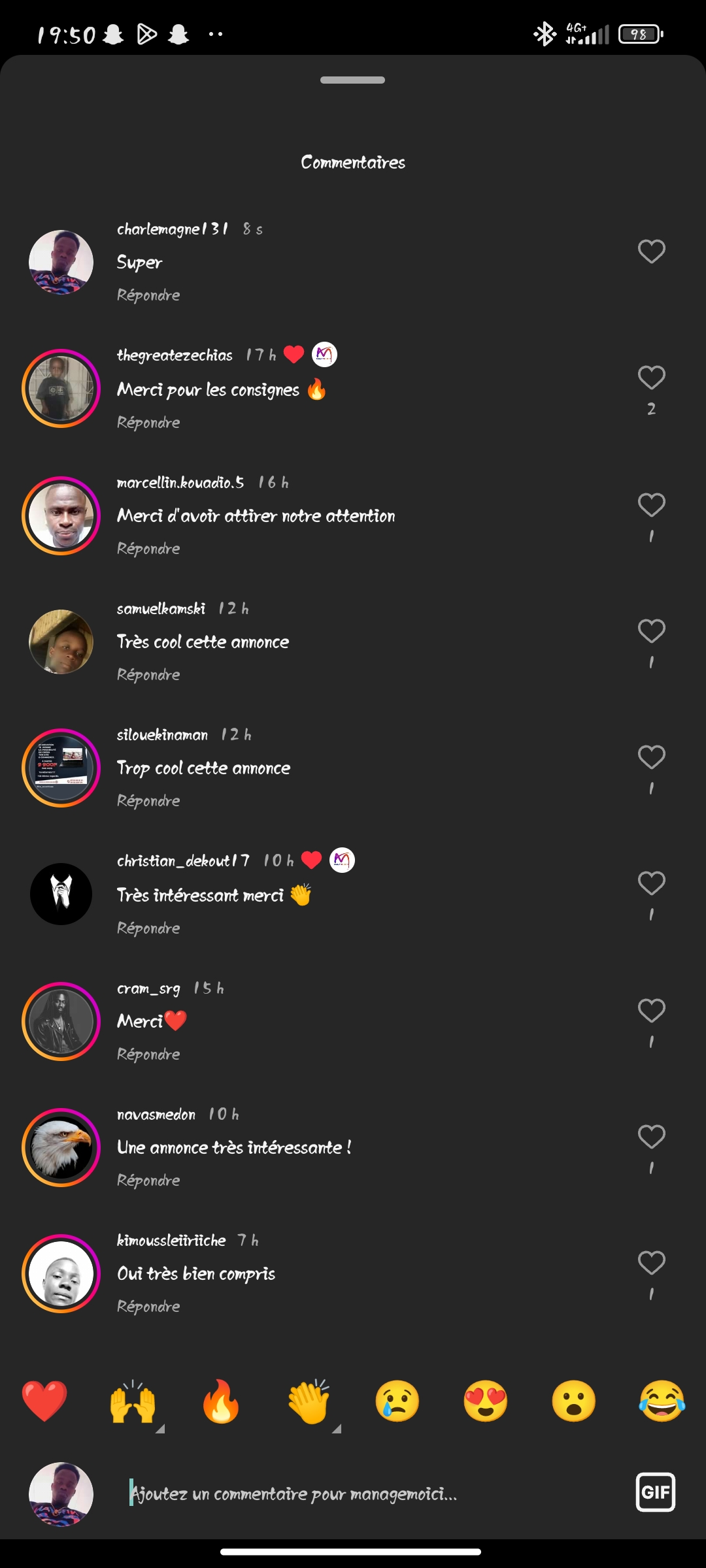
Task: Tap the red heart emoji quick reaction
Action: 44,1401
